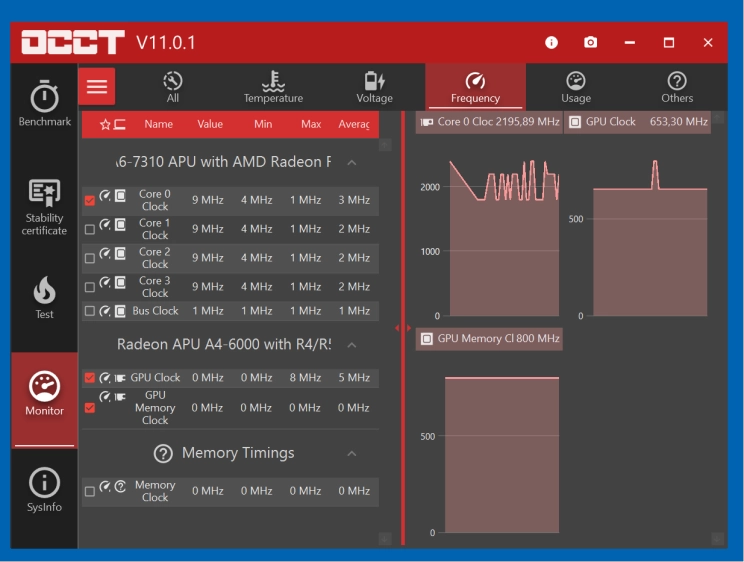Click the gauge icon on Core 0 Clock row
This screenshot has height=562, width=744.
105,195
